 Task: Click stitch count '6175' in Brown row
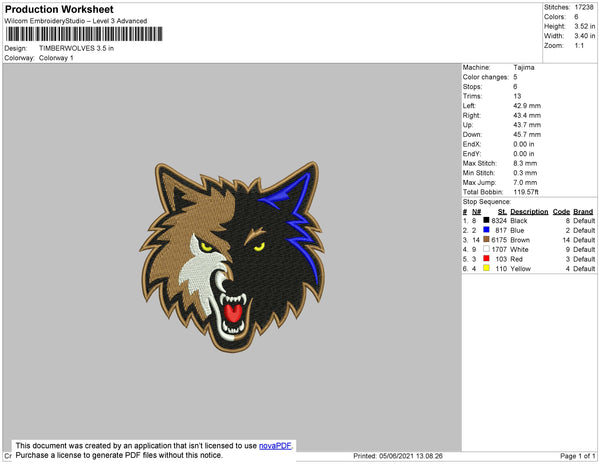coord(499,240)
